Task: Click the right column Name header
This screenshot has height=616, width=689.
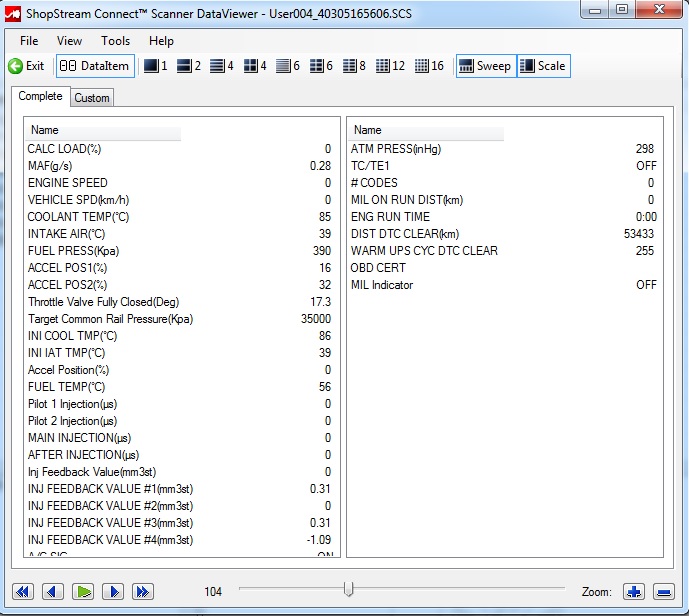Action: [427, 130]
